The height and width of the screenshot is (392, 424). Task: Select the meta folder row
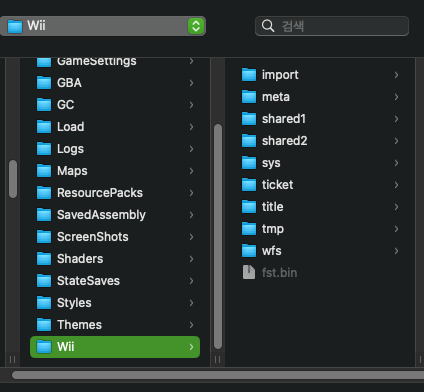(320, 97)
